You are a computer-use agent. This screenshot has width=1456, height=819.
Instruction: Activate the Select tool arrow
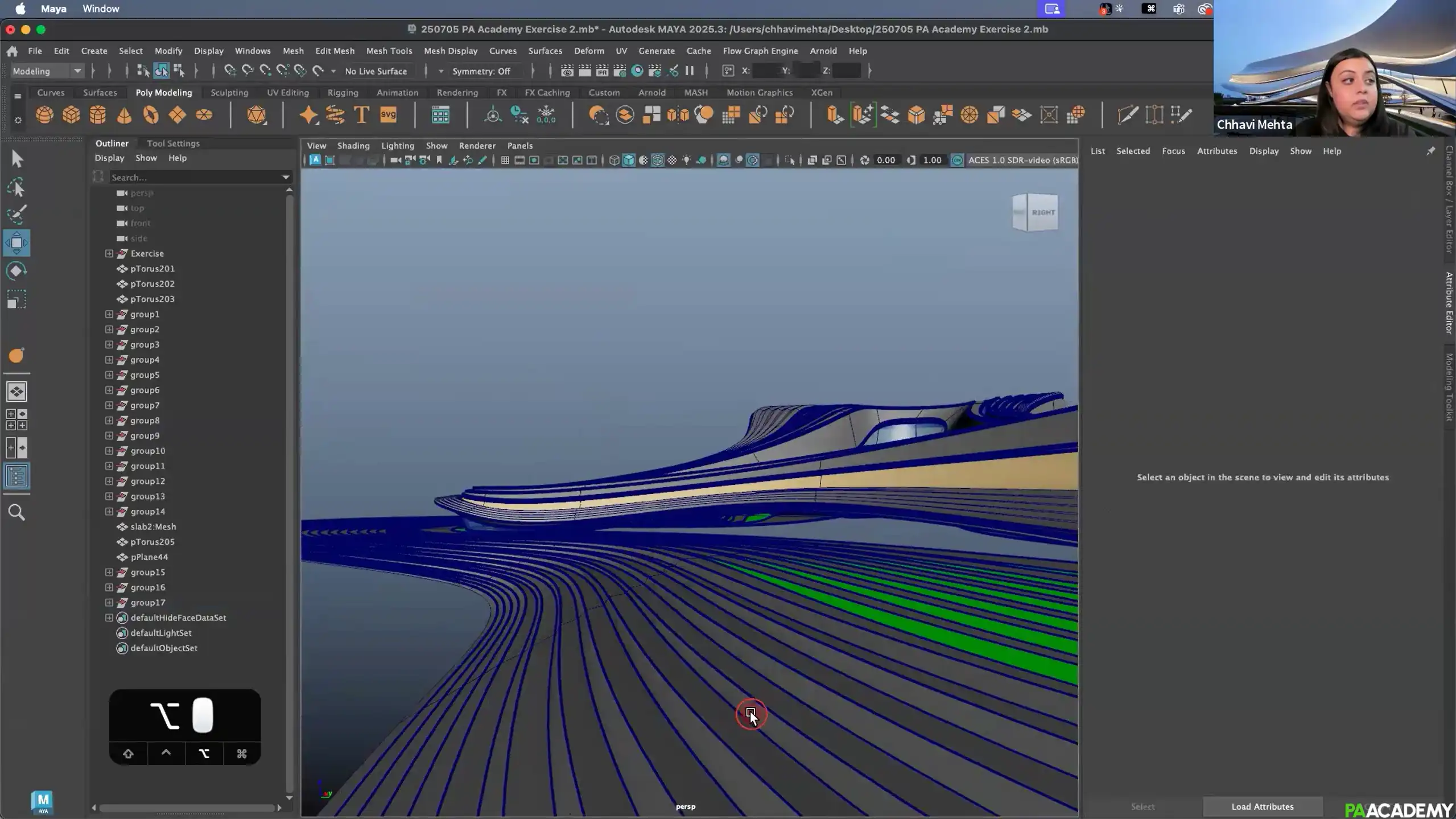pyautogui.click(x=17, y=159)
